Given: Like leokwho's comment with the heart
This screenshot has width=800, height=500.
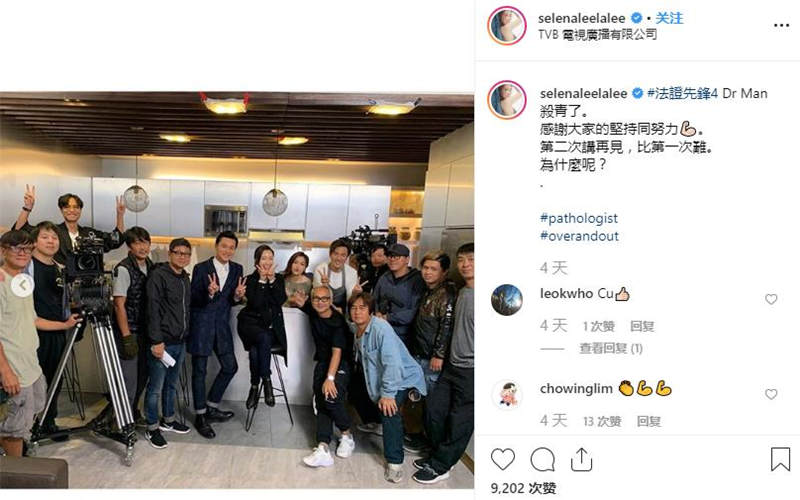Looking at the screenshot, I should coord(771,299).
